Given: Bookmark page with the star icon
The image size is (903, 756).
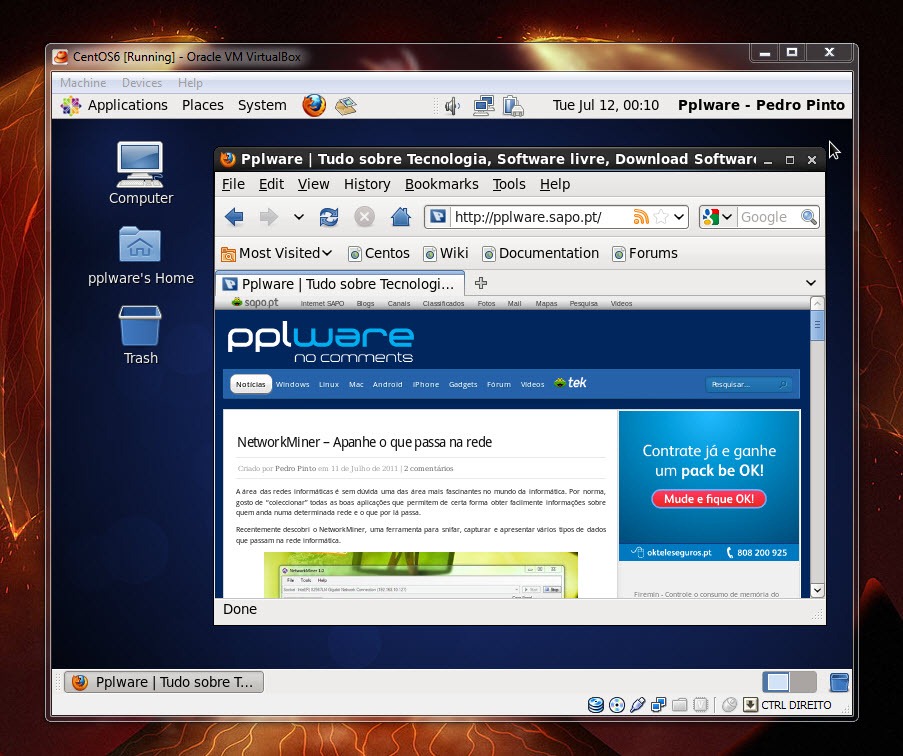Looking at the screenshot, I should coord(662,216).
